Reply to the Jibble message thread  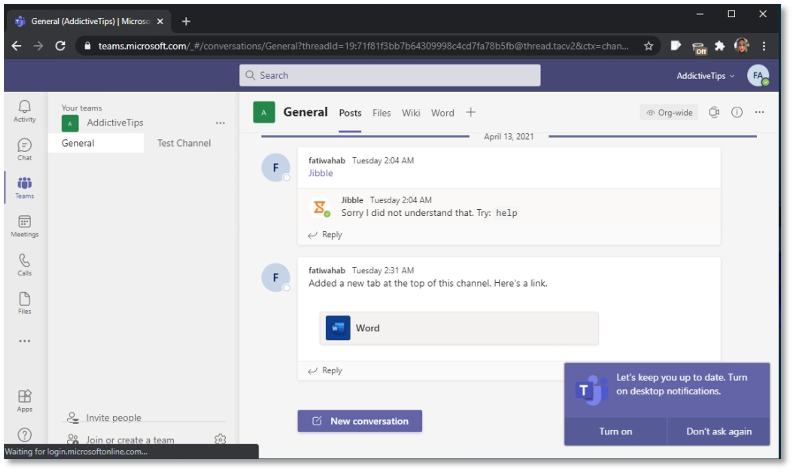coord(325,234)
